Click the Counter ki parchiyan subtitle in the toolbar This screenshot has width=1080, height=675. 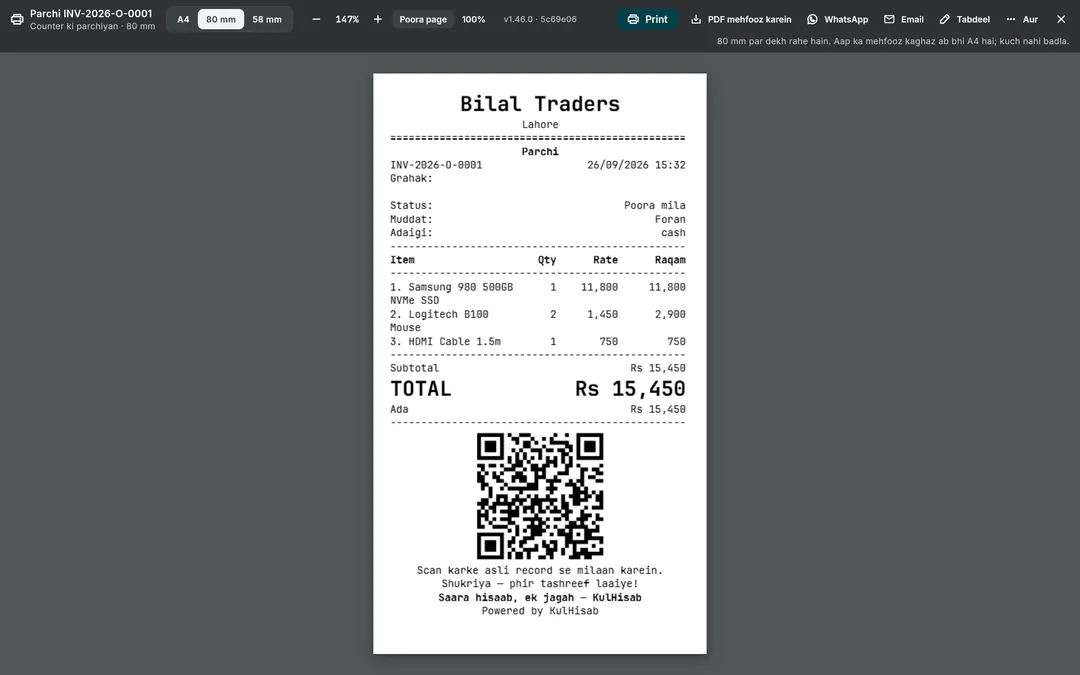pos(92,26)
